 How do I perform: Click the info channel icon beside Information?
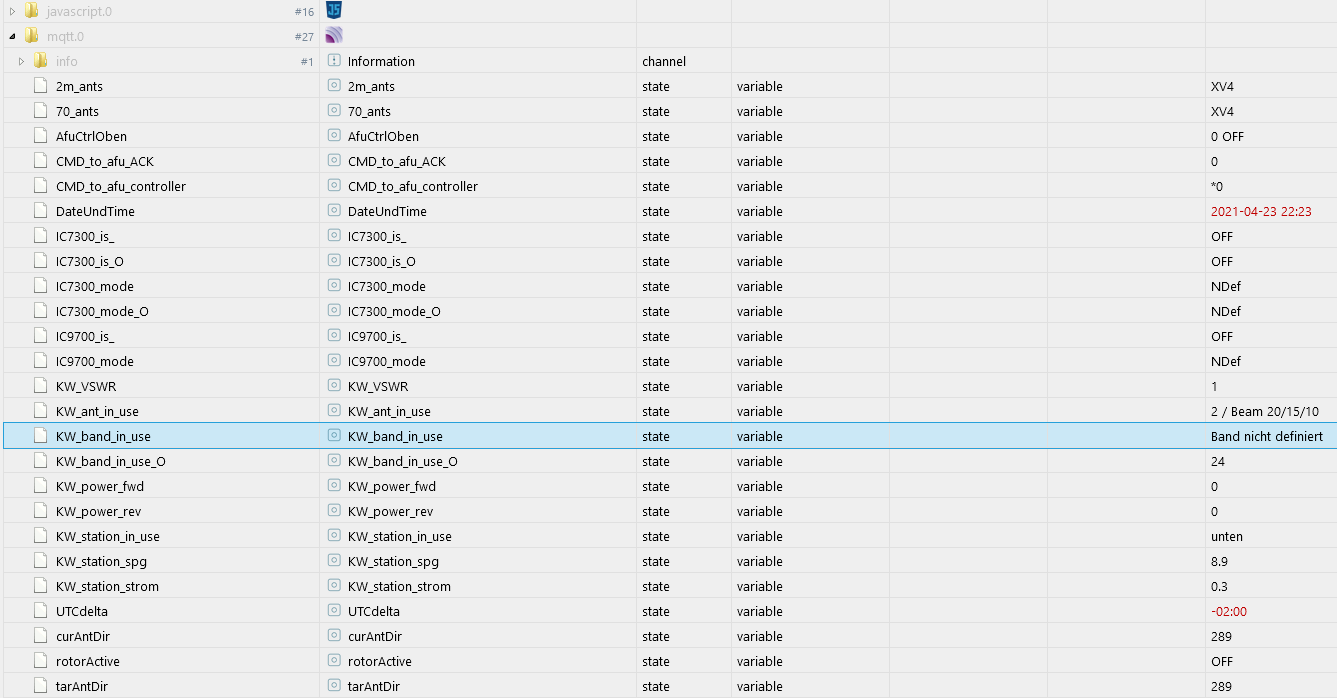[x=334, y=61]
